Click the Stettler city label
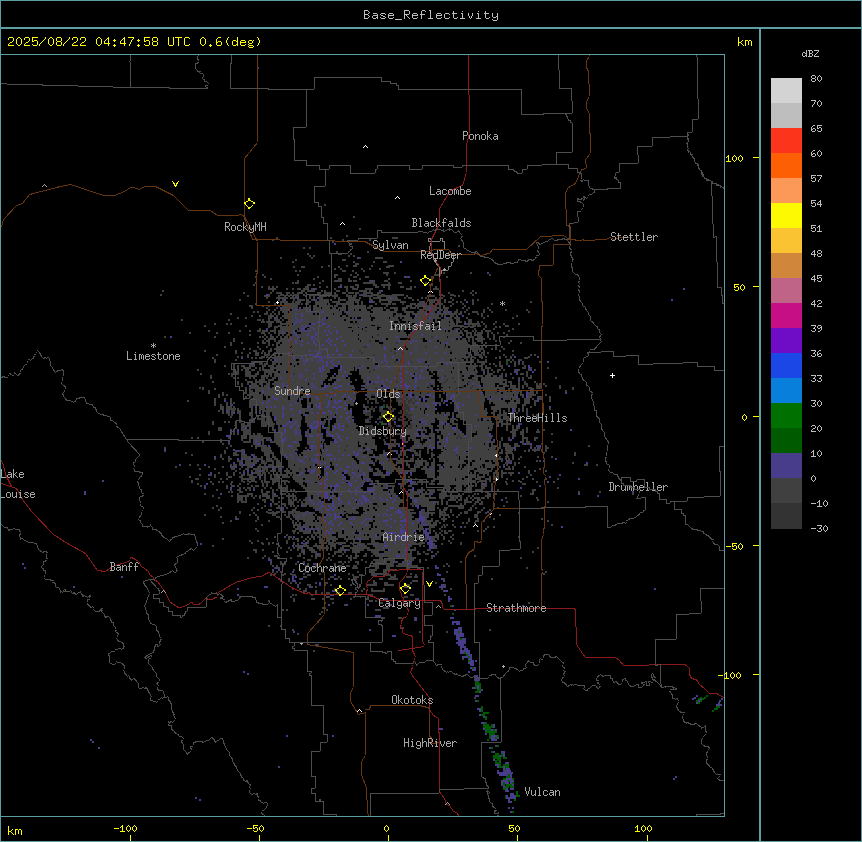Image resolution: width=862 pixels, height=842 pixels. (x=634, y=237)
